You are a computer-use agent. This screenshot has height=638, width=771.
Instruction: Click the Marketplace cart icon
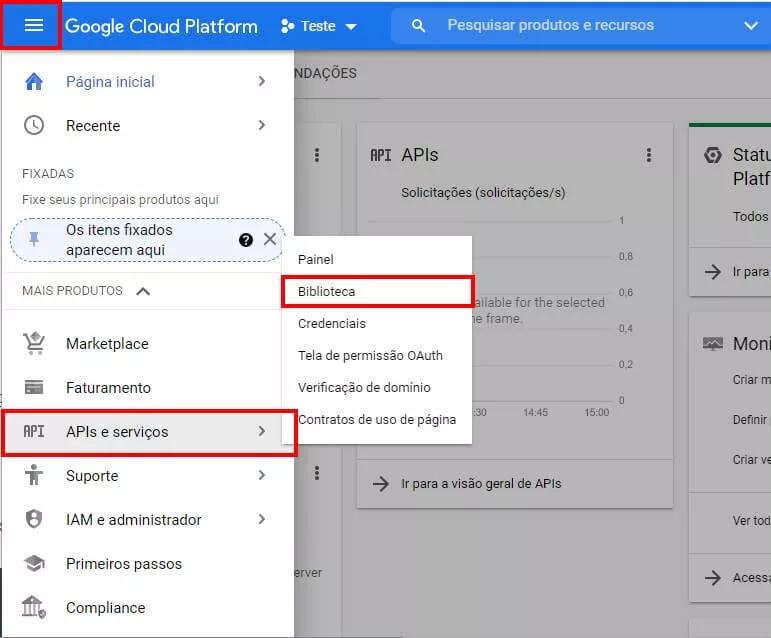click(34, 343)
